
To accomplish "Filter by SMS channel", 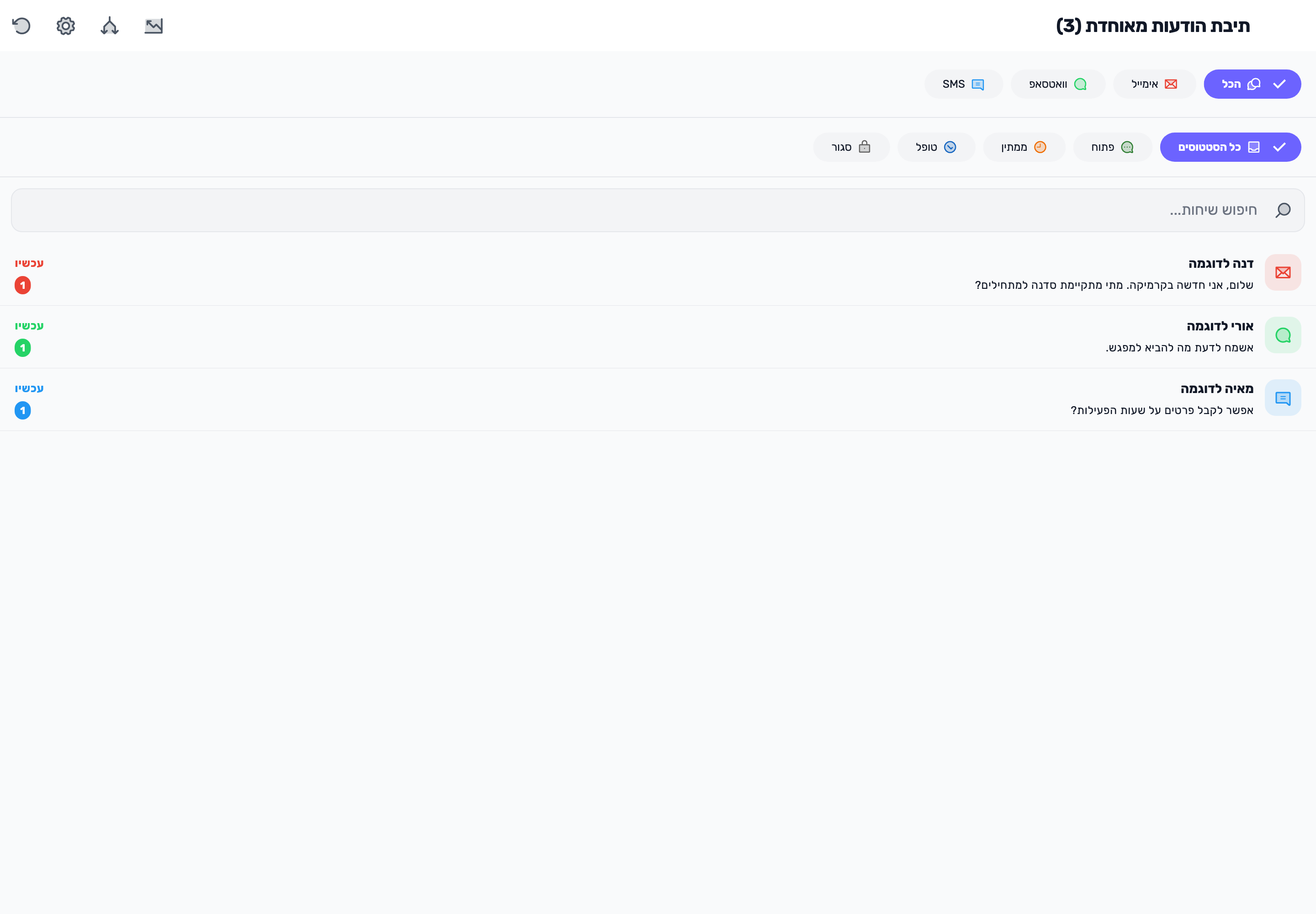I will tap(963, 84).
